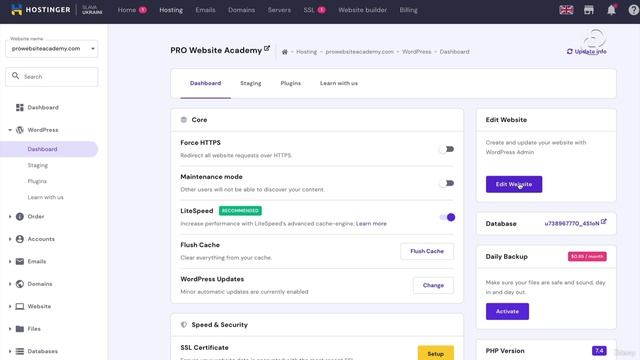The width and height of the screenshot is (640, 360).
Task: Select Staging under WordPress in sidebar
Action: tap(38, 165)
